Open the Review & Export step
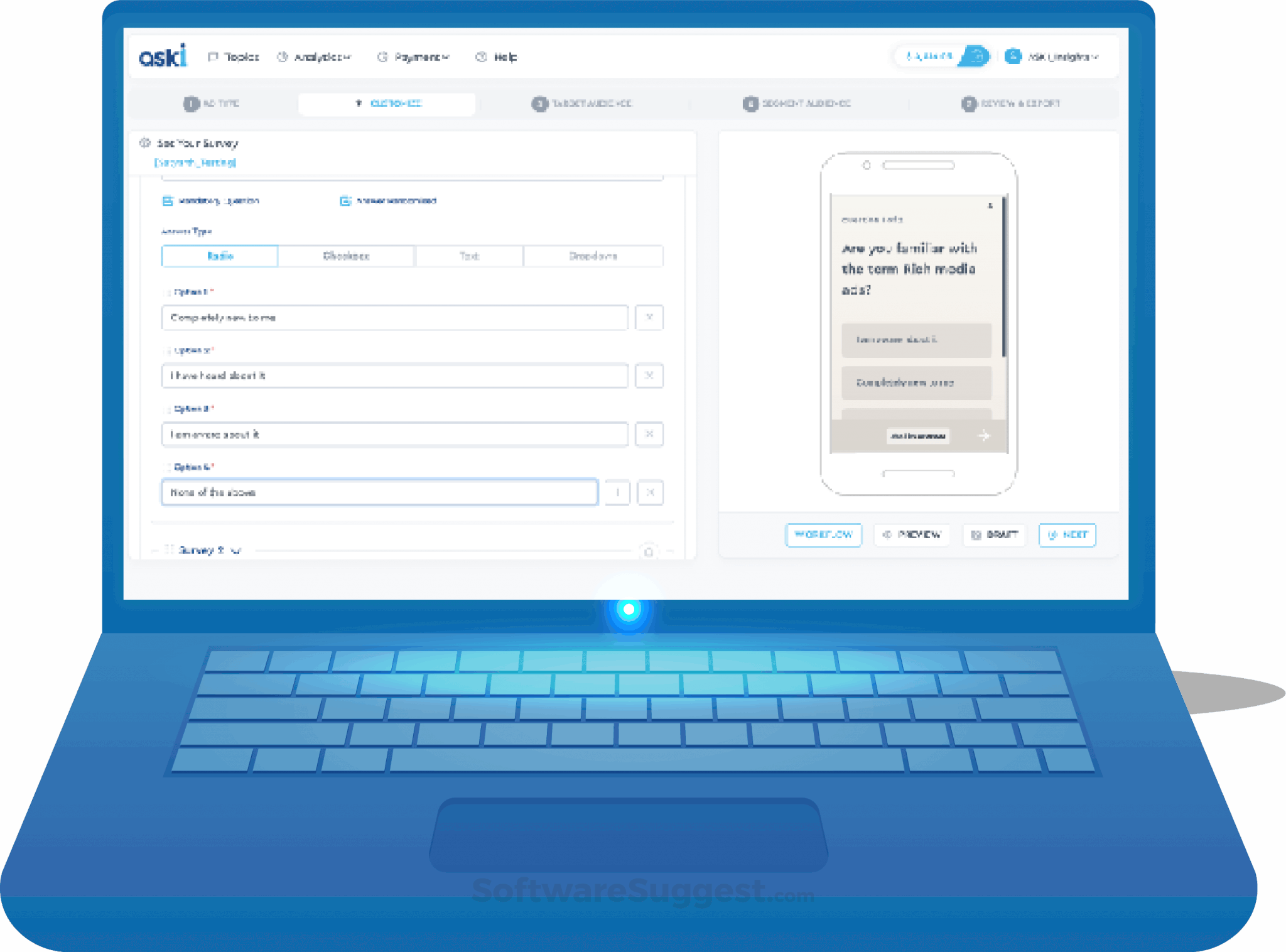This screenshot has height=952, width=1286. [1011, 104]
